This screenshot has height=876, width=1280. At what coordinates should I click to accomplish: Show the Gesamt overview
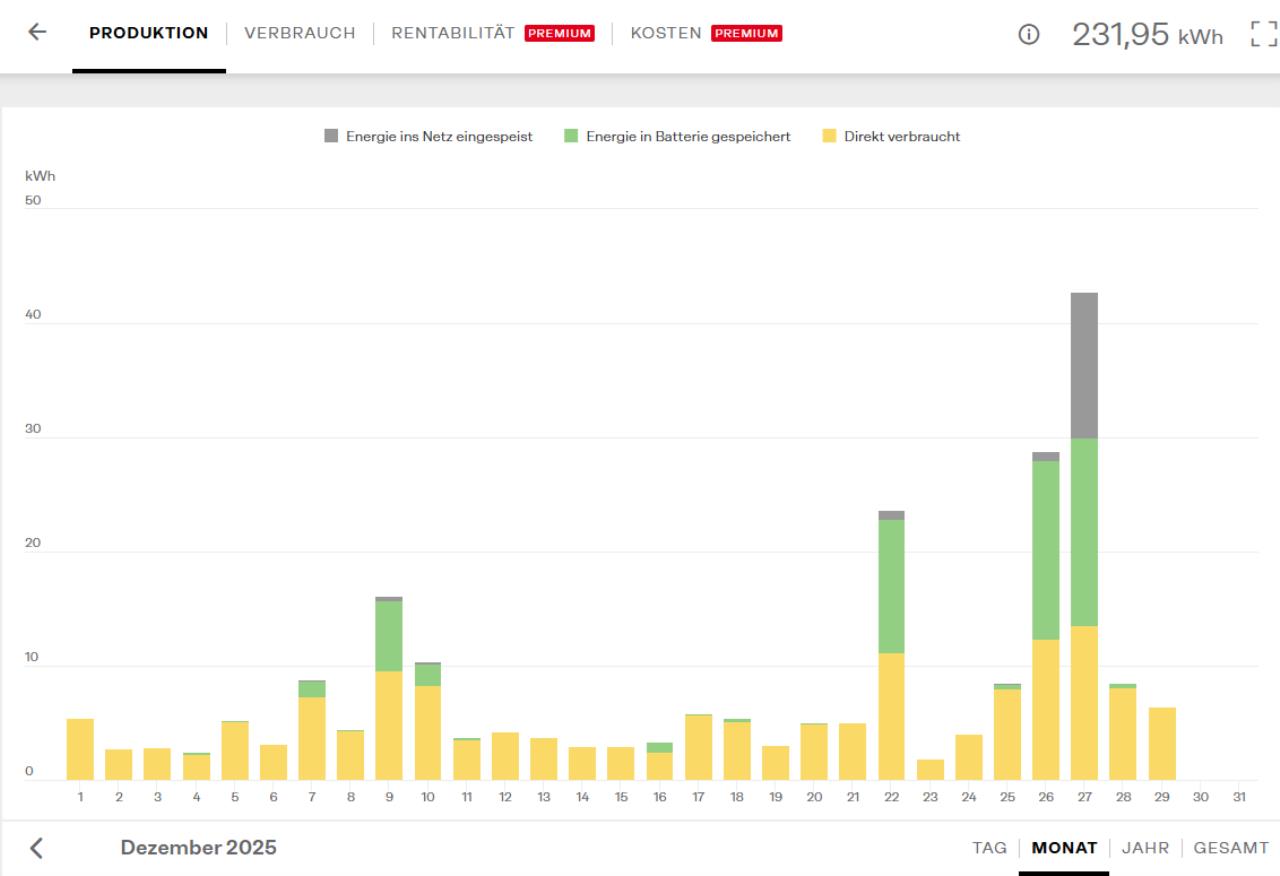1231,848
